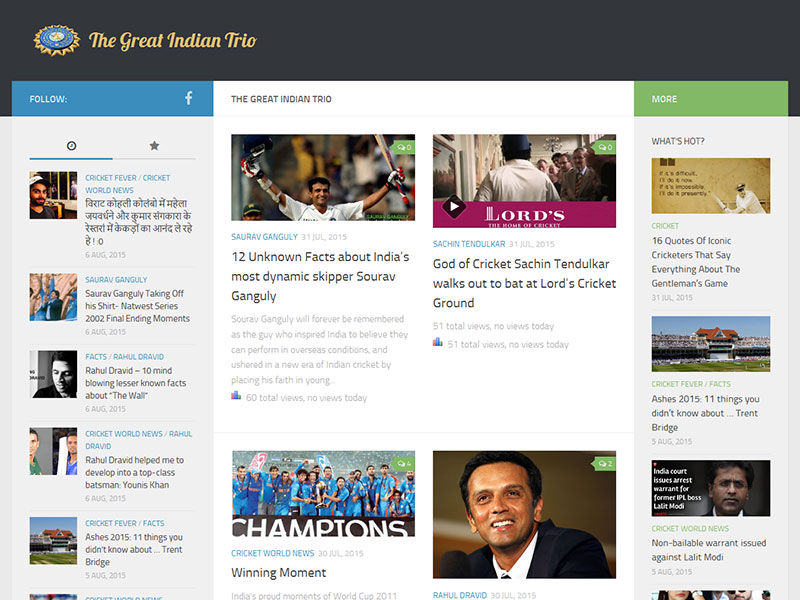Image resolution: width=800 pixels, height=600 pixels.
Task: Open SACHIN TENDULKAR category link
Action: [x=469, y=244]
